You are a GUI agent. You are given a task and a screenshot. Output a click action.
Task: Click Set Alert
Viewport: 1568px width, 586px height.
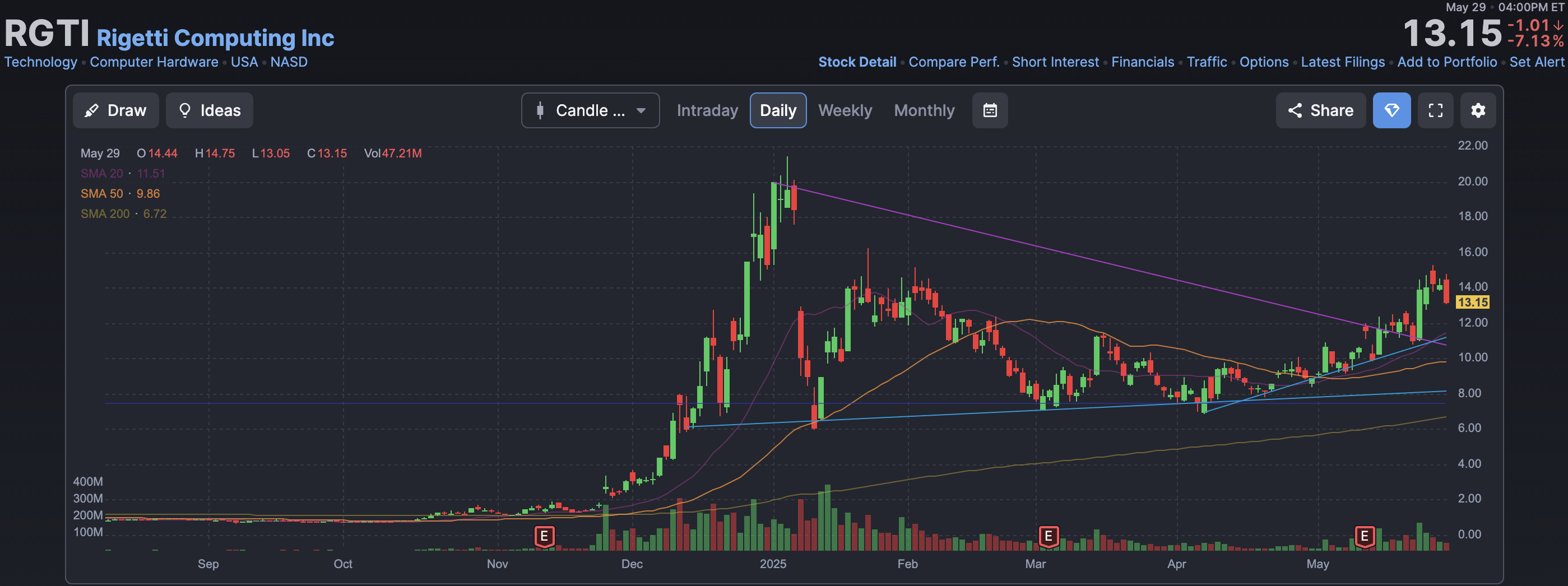coord(1537,62)
